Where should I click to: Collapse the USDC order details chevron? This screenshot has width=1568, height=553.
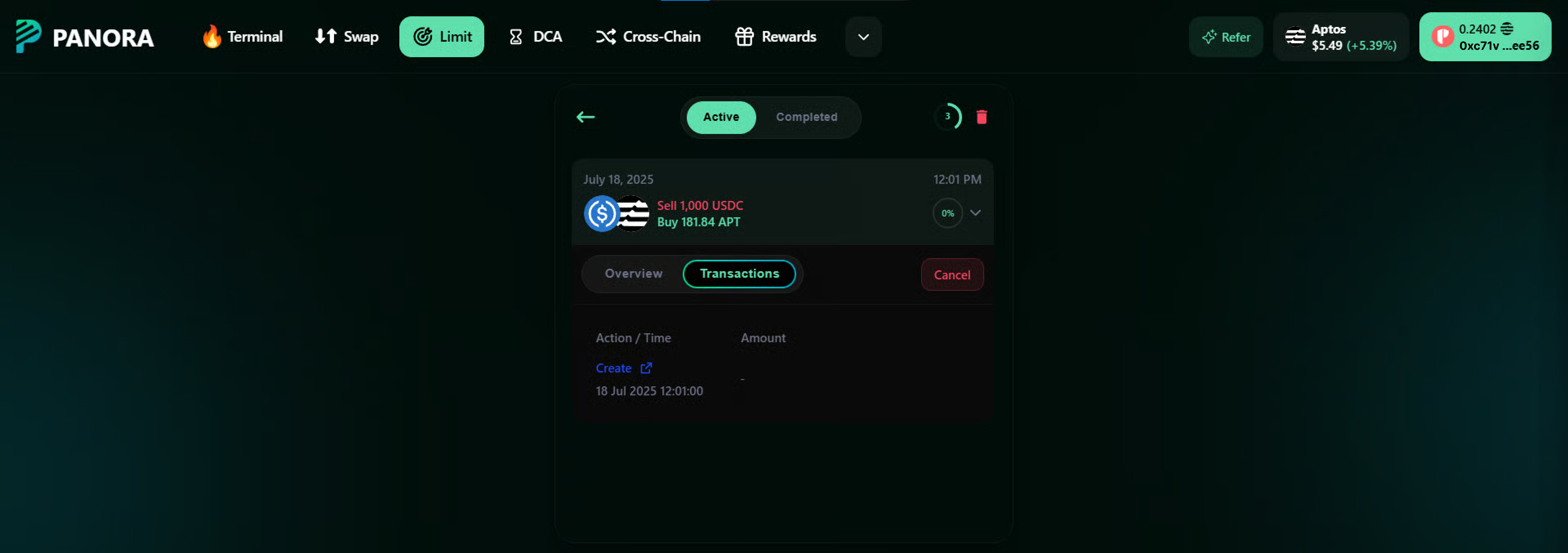click(975, 213)
